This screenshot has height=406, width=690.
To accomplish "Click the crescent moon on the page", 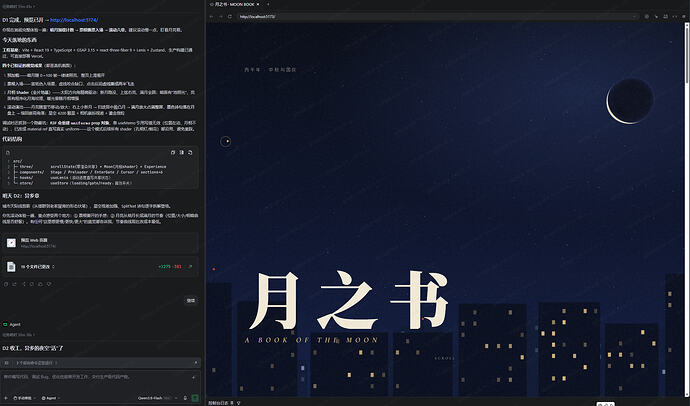I will click(630, 101).
